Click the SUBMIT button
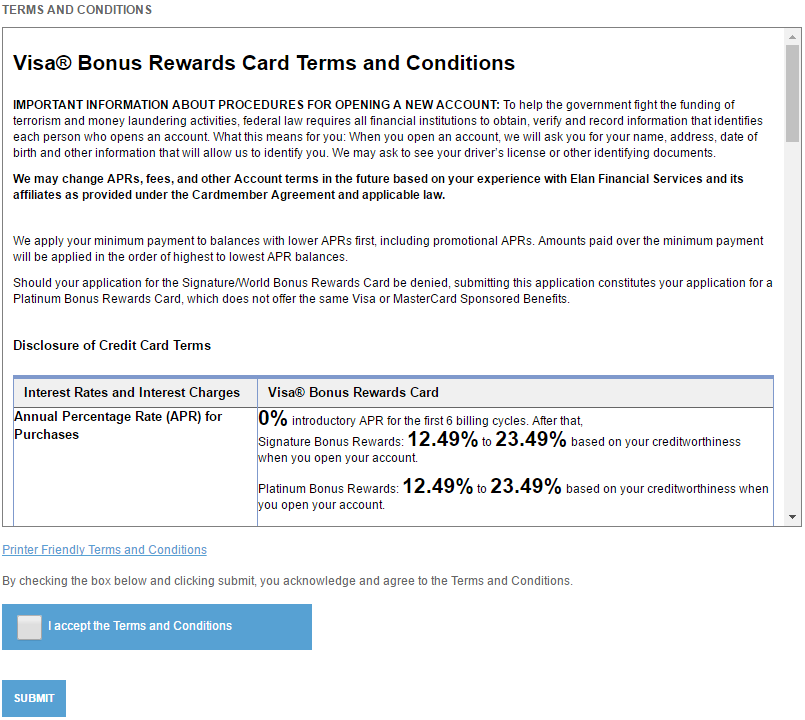 click(x=33, y=698)
